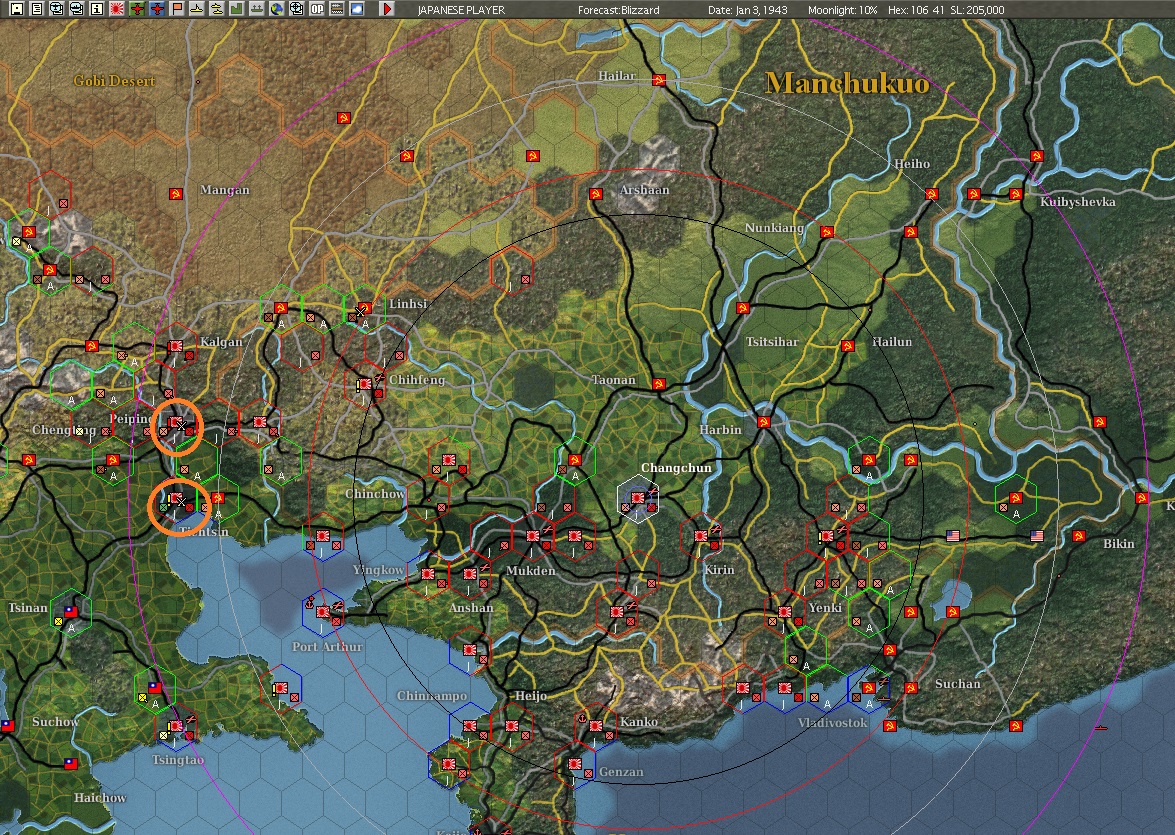This screenshot has width=1175, height=835.
Task: Click the 'Vladivostok' city label
Action: pos(833,723)
